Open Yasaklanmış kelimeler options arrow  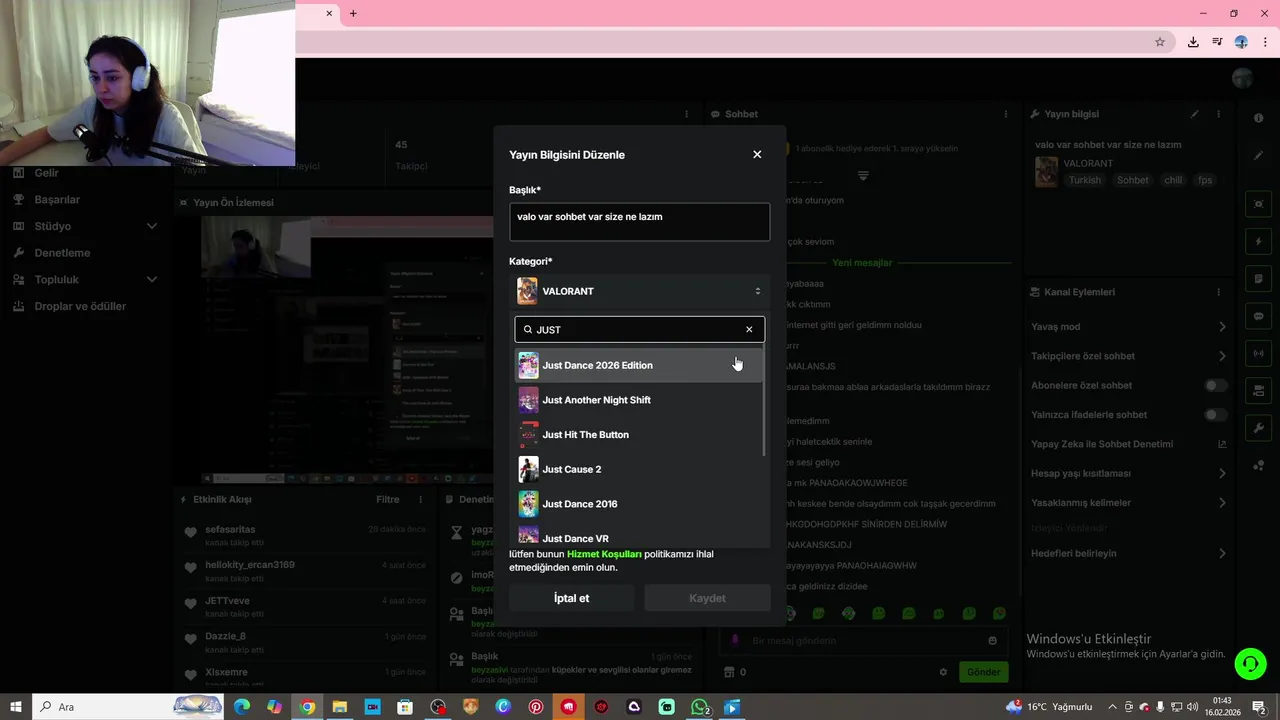[1222, 502]
